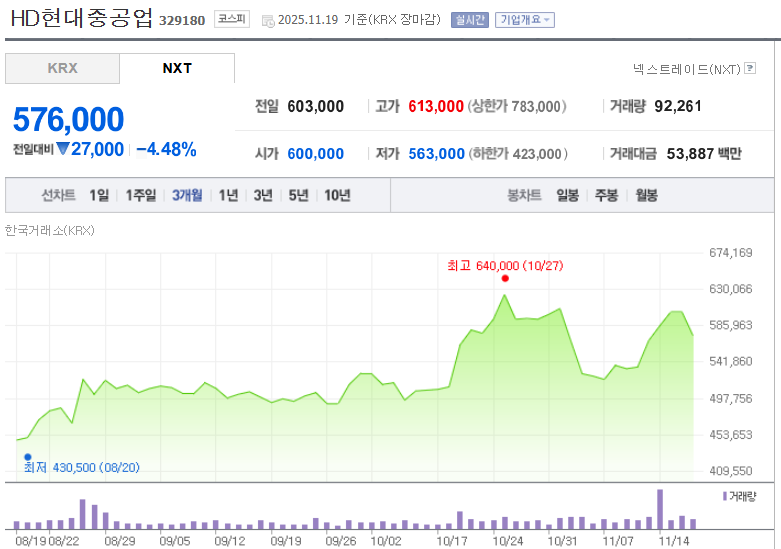Click the red 최고 640,000 marker dot
Viewport: 781px width, 549px height.
505,278
